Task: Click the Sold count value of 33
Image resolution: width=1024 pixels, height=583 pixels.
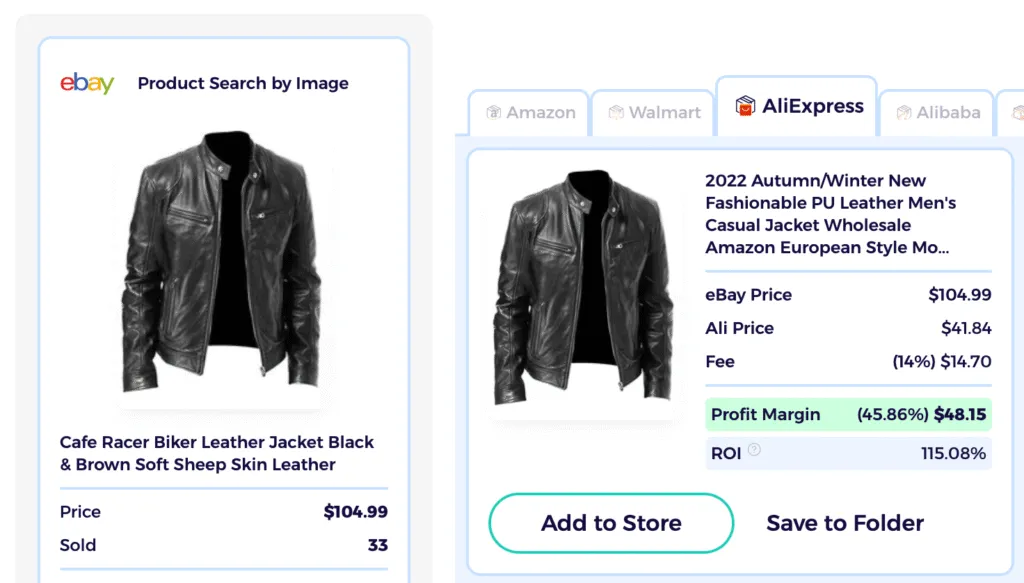Action: [379, 545]
